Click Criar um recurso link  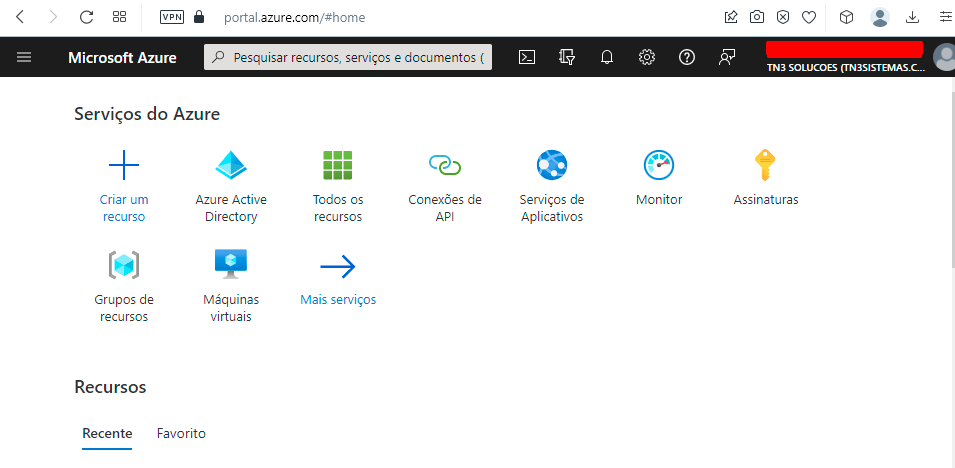pyautogui.click(x=124, y=207)
